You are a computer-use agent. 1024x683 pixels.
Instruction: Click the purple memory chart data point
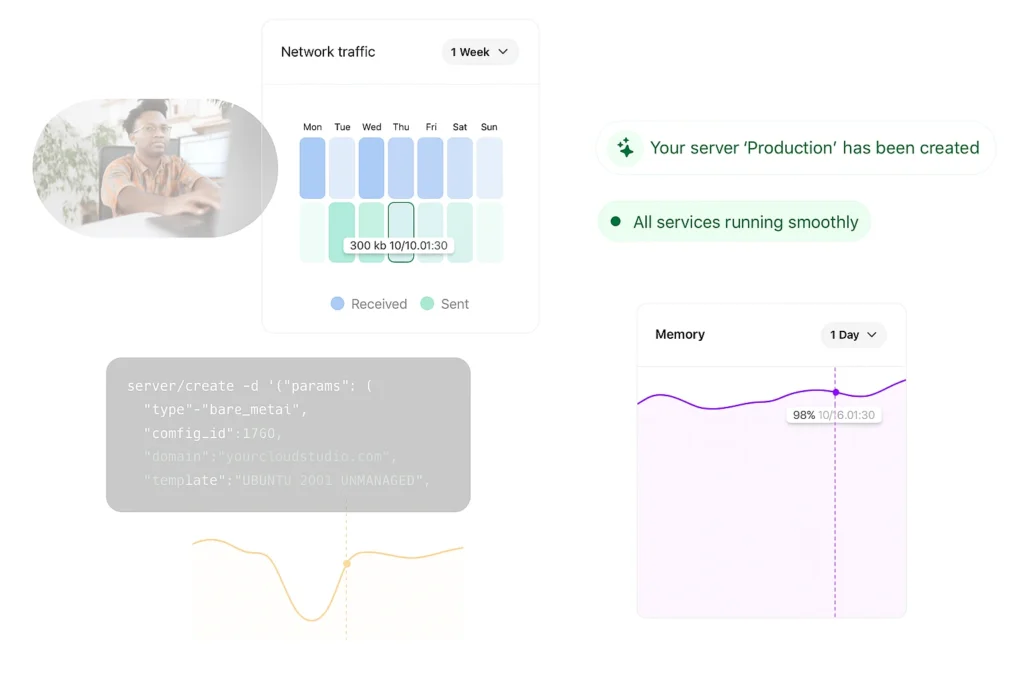click(x=836, y=392)
